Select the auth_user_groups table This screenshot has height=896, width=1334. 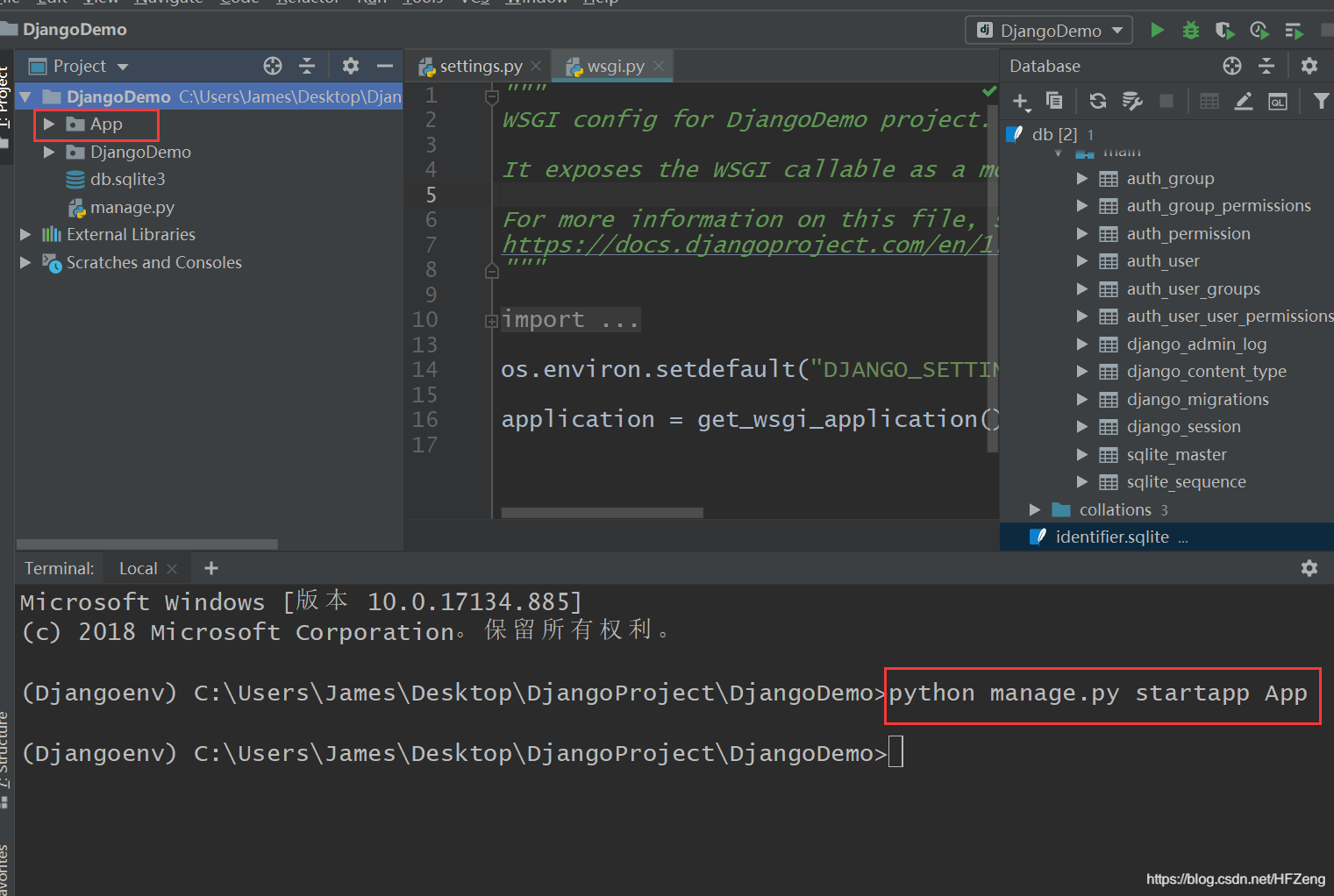tap(1193, 289)
